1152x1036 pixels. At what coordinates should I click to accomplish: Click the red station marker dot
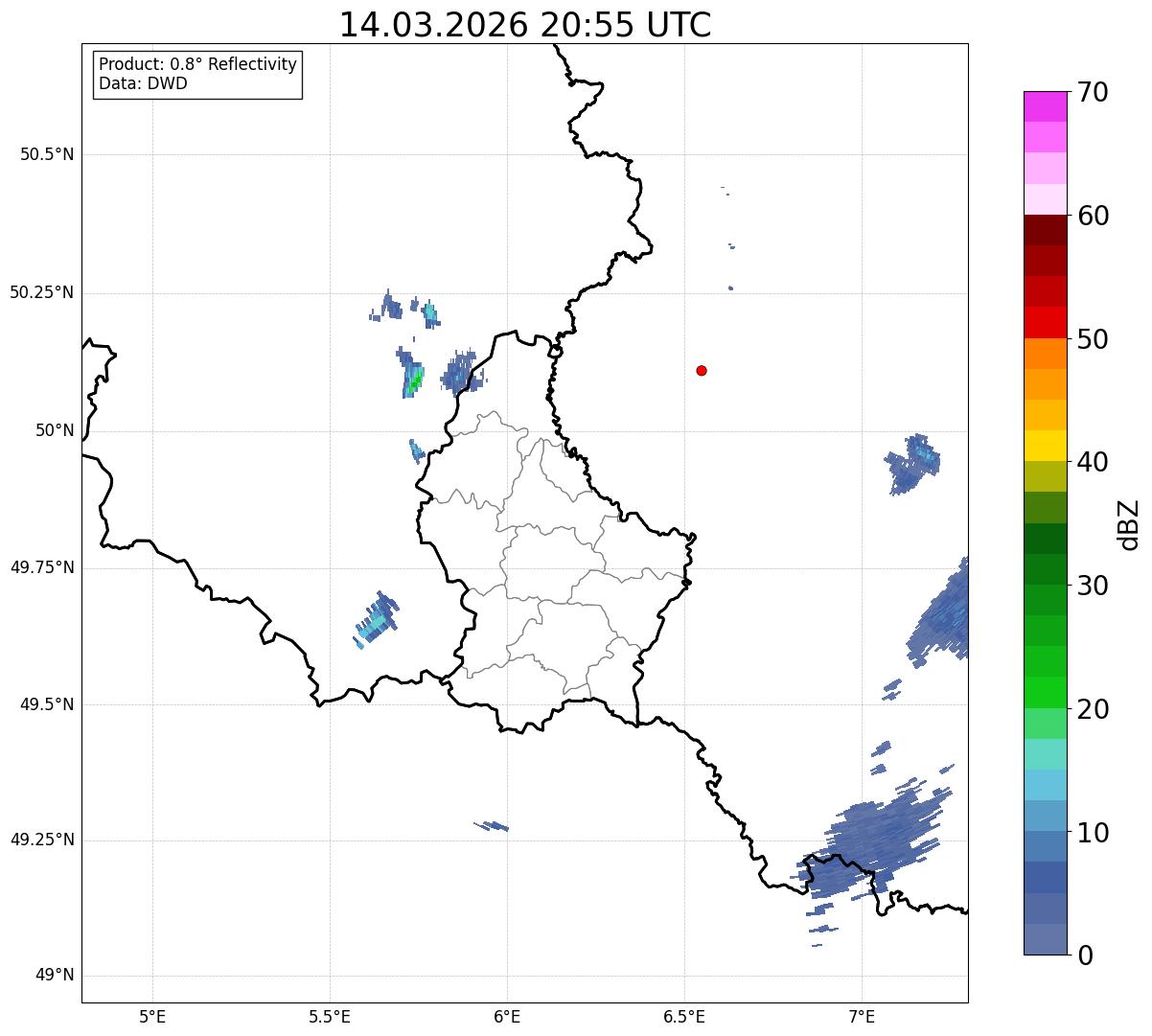coord(702,370)
